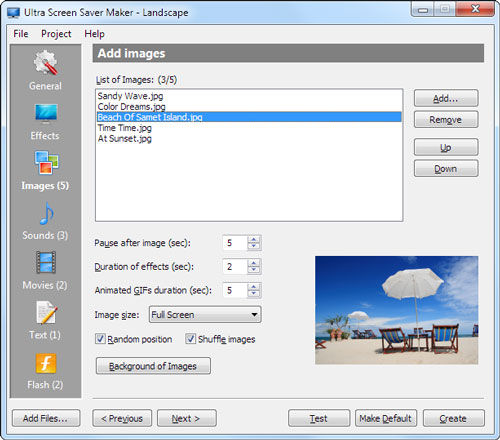Uncheck the Shuffle images checkbox
The width and height of the screenshot is (500, 440).
pyautogui.click(x=190, y=339)
